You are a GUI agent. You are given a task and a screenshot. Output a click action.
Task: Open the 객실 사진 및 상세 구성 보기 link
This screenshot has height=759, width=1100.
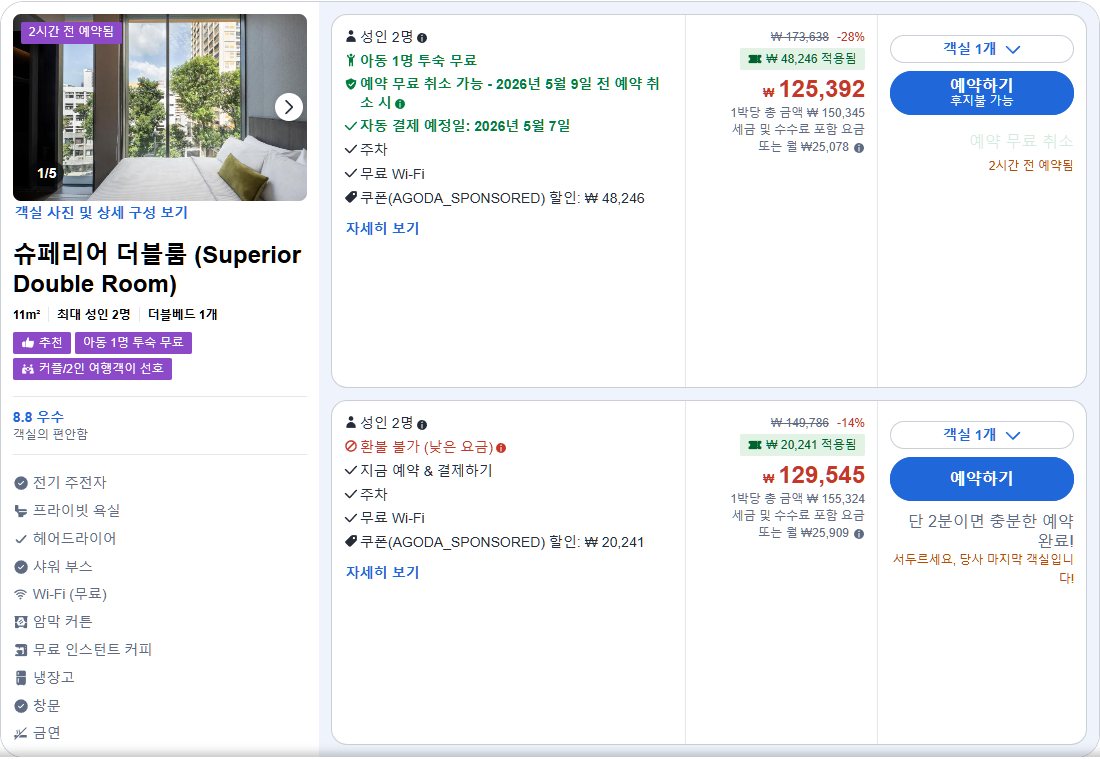pyautogui.click(x=103, y=212)
